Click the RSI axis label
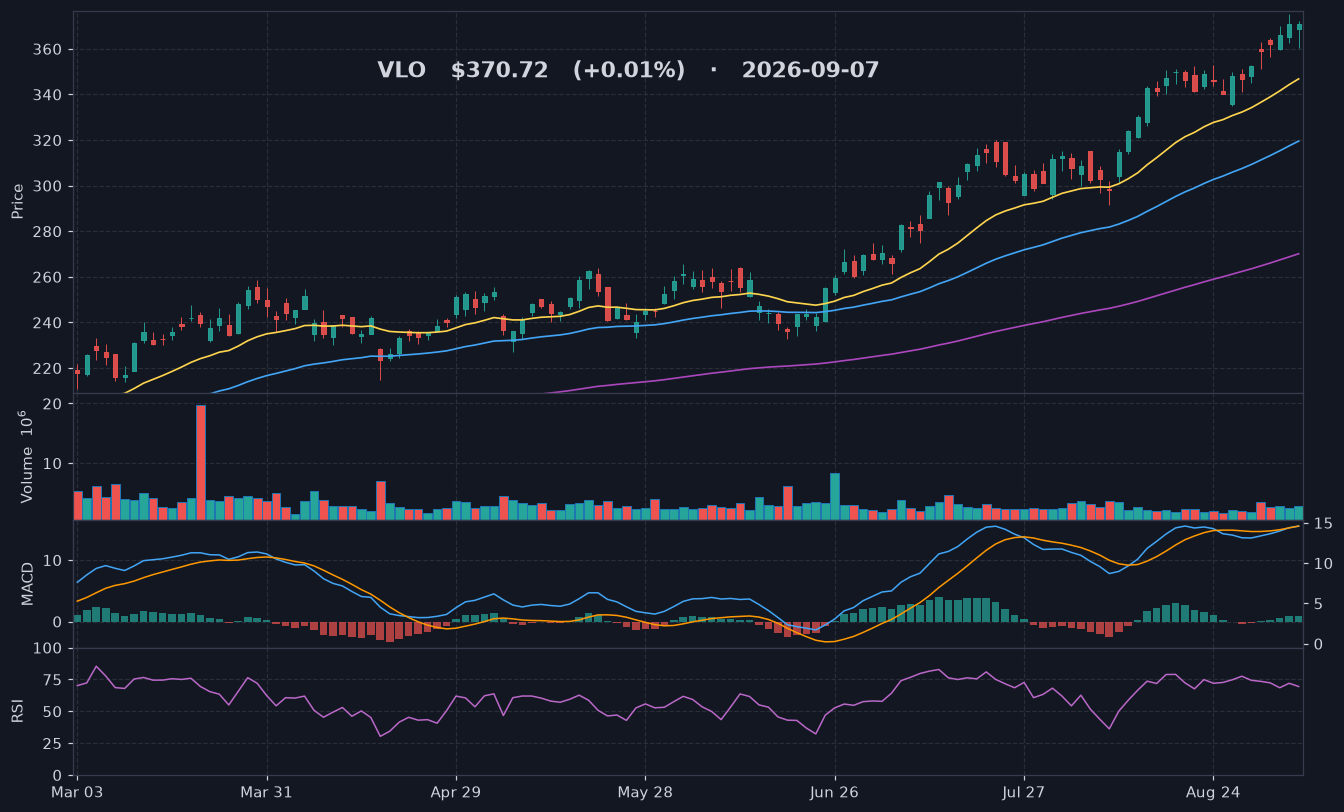This screenshot has width=1344, height=812. 18,711
